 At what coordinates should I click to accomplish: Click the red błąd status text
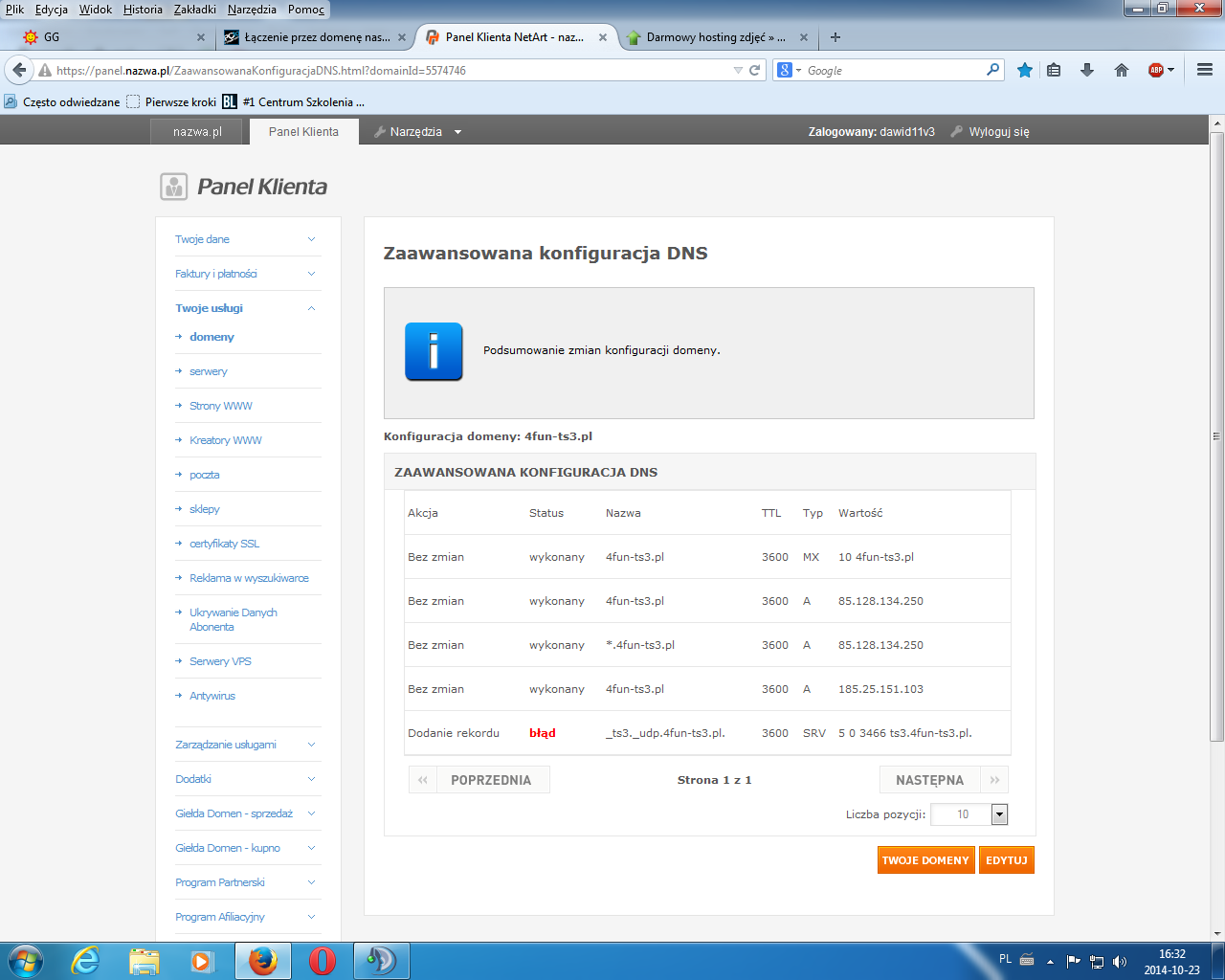point(542,733)
